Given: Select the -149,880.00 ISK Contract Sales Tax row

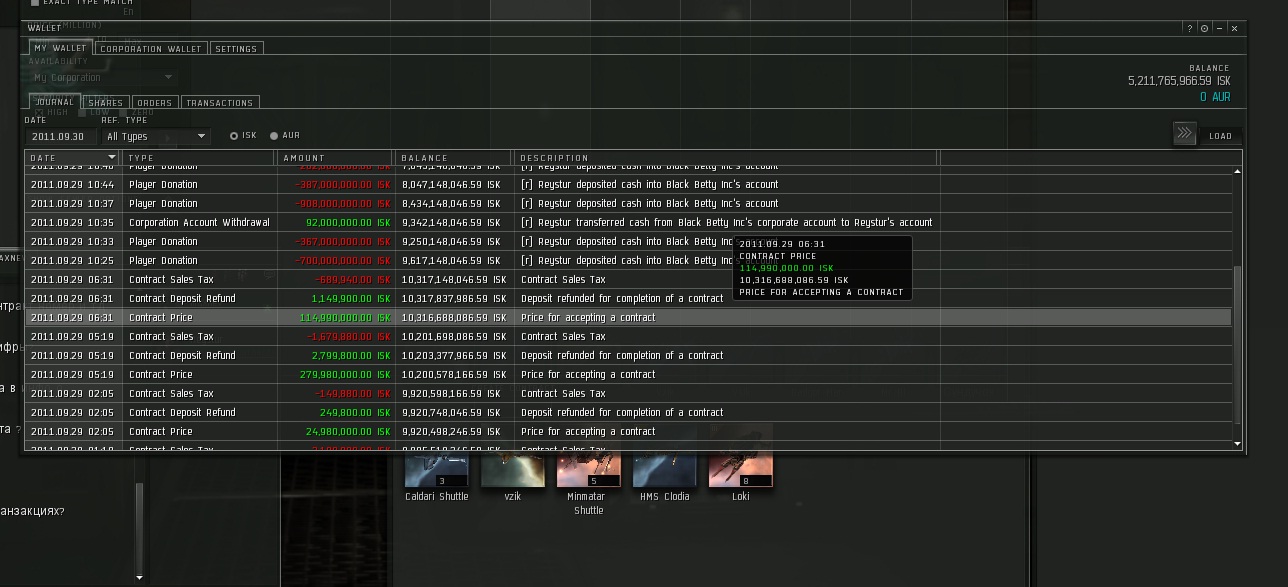Looking at the screenshot, I should (x=628, y=393).
